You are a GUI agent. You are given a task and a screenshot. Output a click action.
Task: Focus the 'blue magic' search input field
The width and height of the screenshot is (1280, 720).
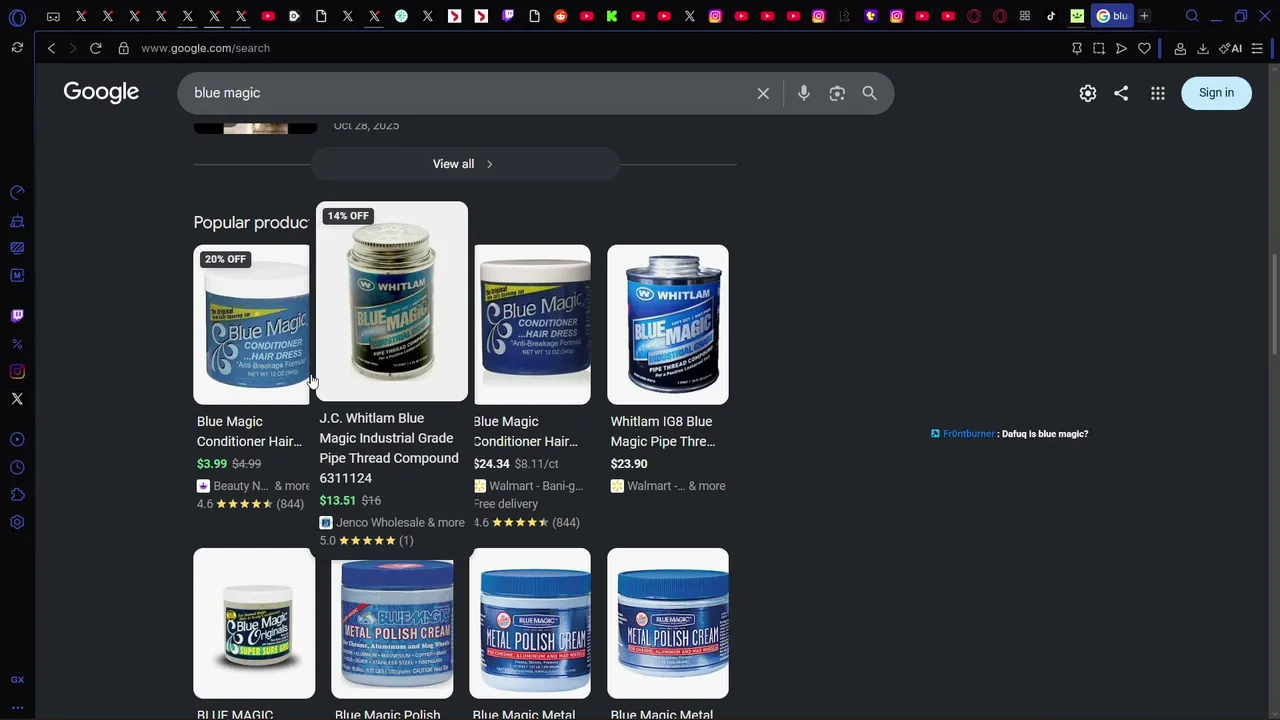click(x=470, y=93)
